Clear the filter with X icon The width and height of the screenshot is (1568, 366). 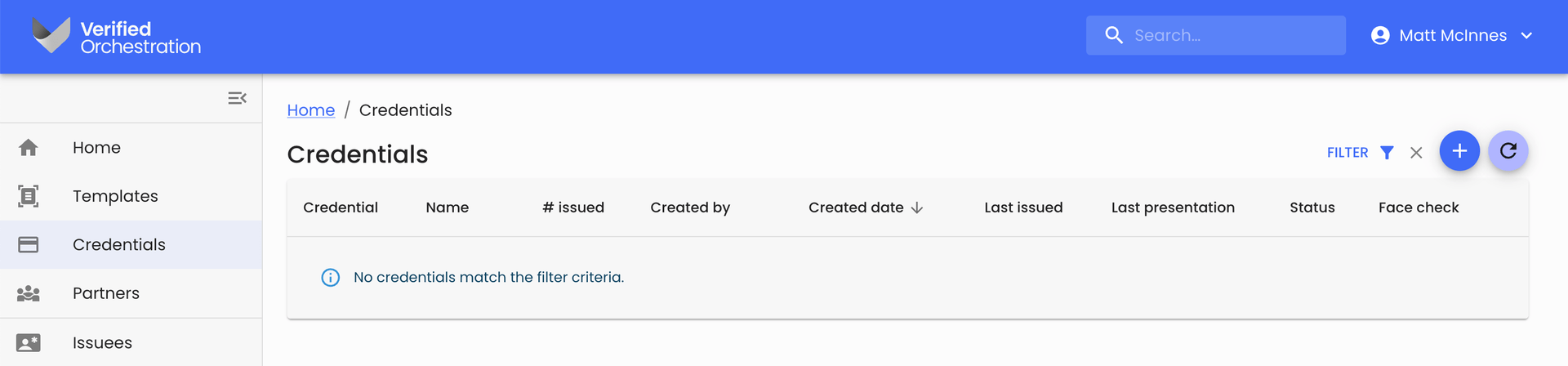[1416, 153]
